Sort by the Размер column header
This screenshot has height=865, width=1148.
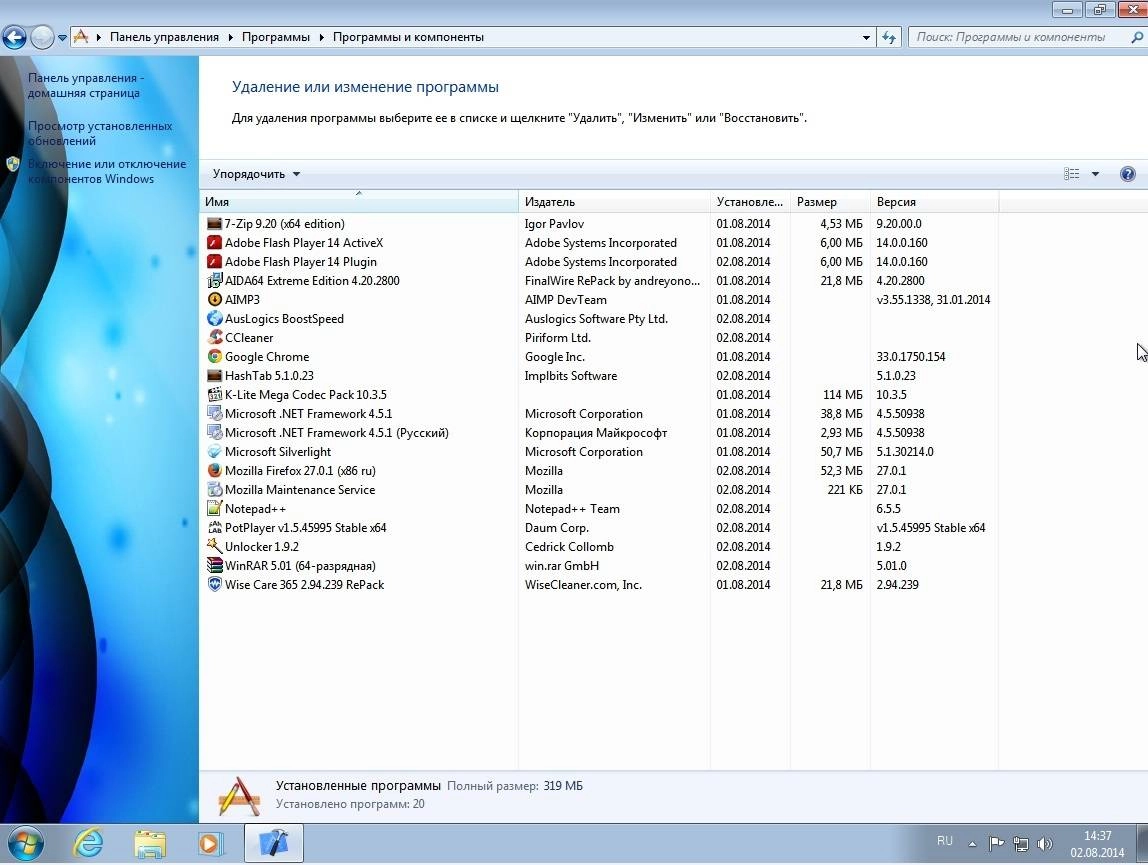click(x=830, y=201)
